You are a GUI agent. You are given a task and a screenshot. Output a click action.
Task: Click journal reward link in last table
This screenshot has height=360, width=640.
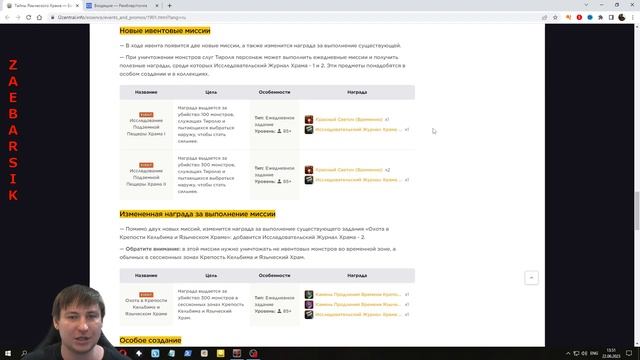point(358,315)
